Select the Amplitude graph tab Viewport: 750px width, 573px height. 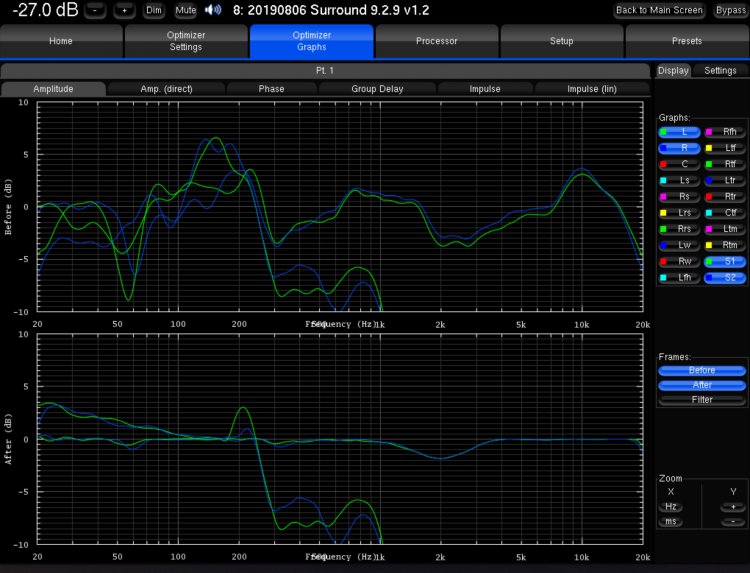pos(53,89)
